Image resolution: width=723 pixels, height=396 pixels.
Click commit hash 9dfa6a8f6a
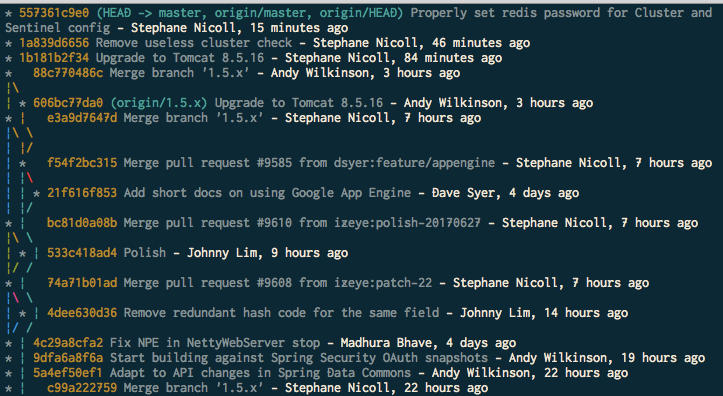(68, 358)
